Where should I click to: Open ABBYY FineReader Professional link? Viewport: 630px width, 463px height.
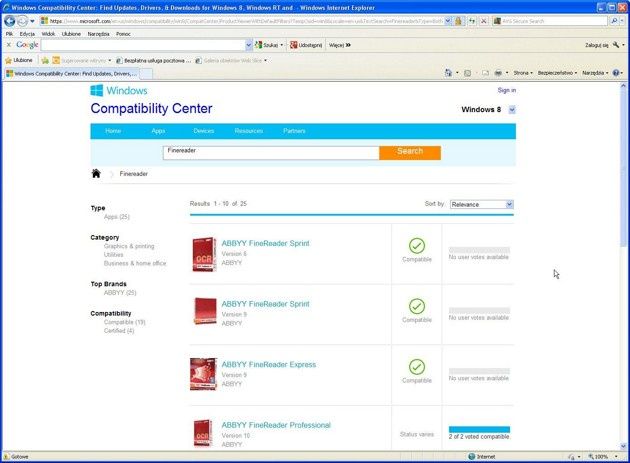pyautogui.click(x=276, y=425)
